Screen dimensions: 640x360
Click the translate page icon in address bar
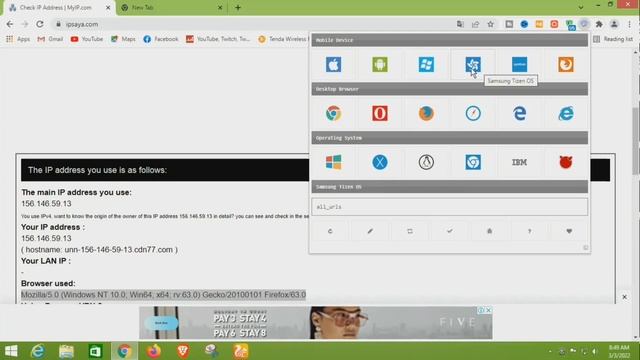(460, 24)
